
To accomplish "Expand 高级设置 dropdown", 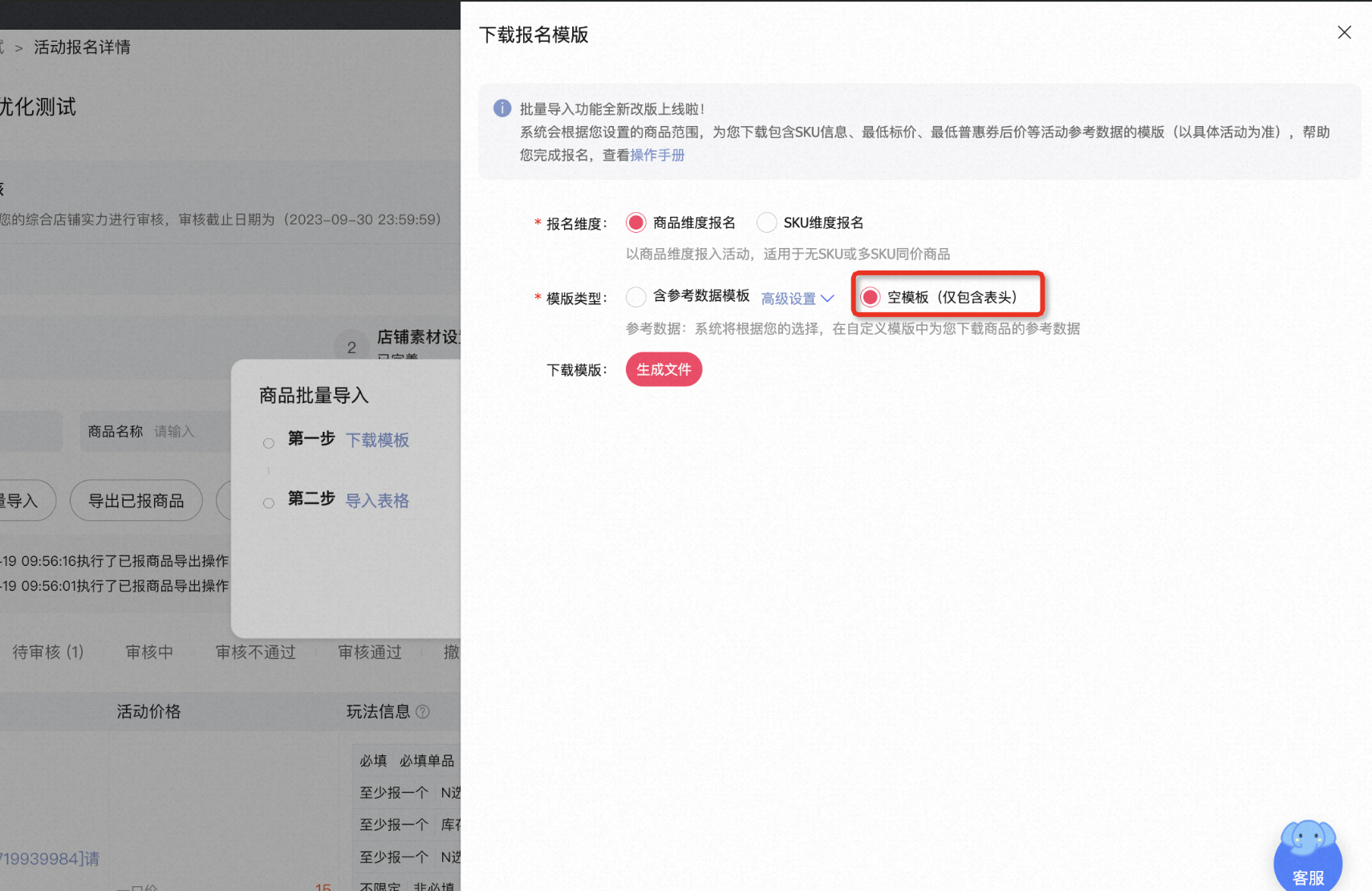I will (x=798, y=299).
